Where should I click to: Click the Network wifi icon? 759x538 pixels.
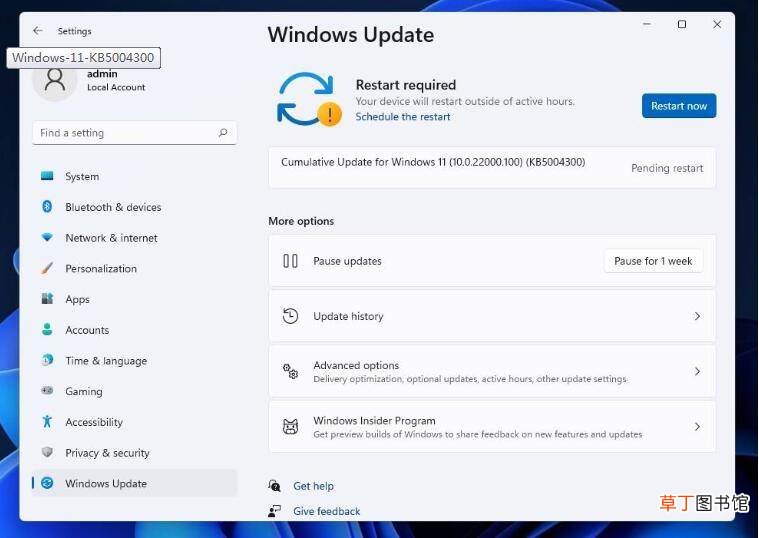(47, 237)
